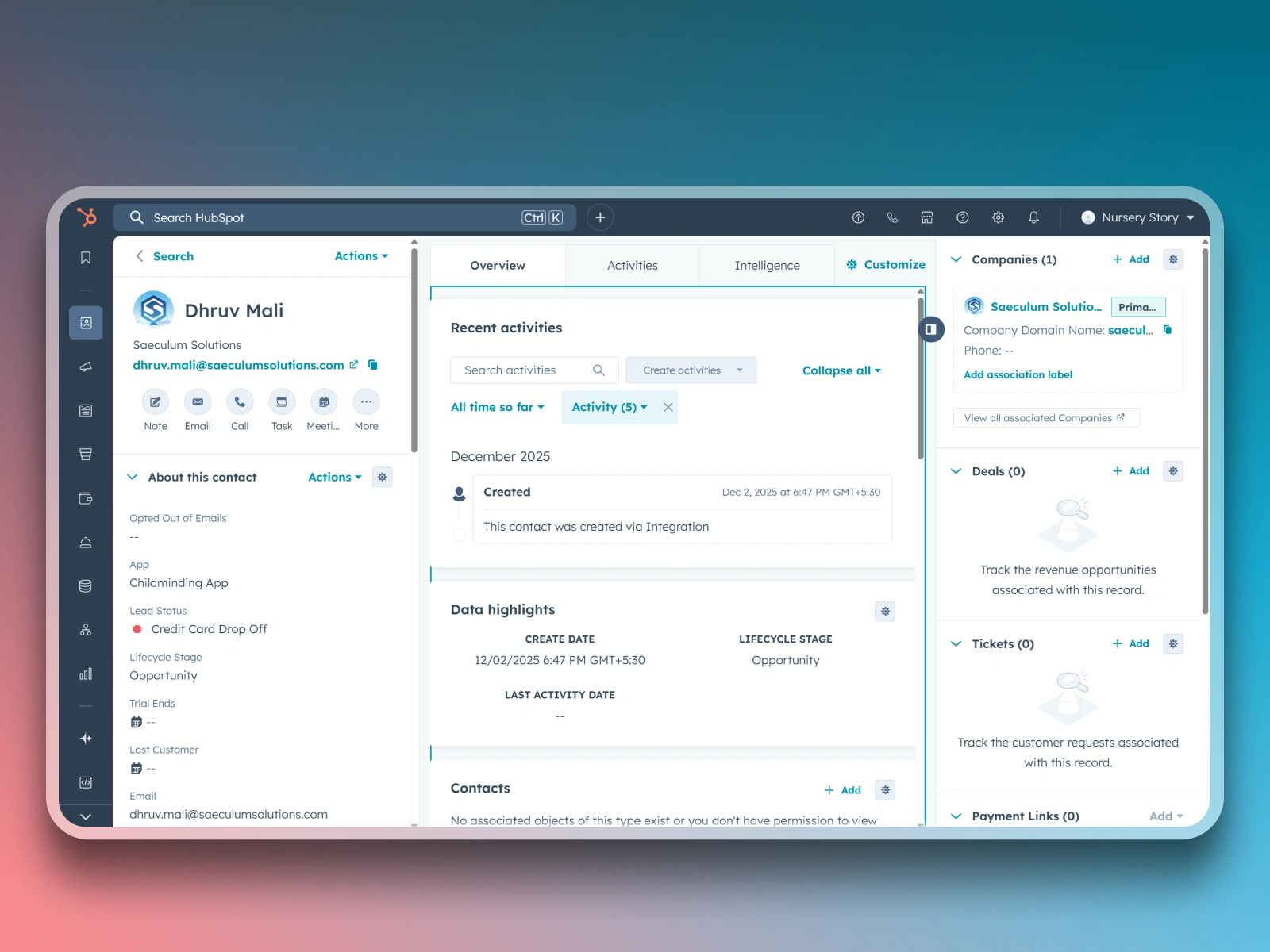Copy the contact email address to clipboard

tap(372, 365)
